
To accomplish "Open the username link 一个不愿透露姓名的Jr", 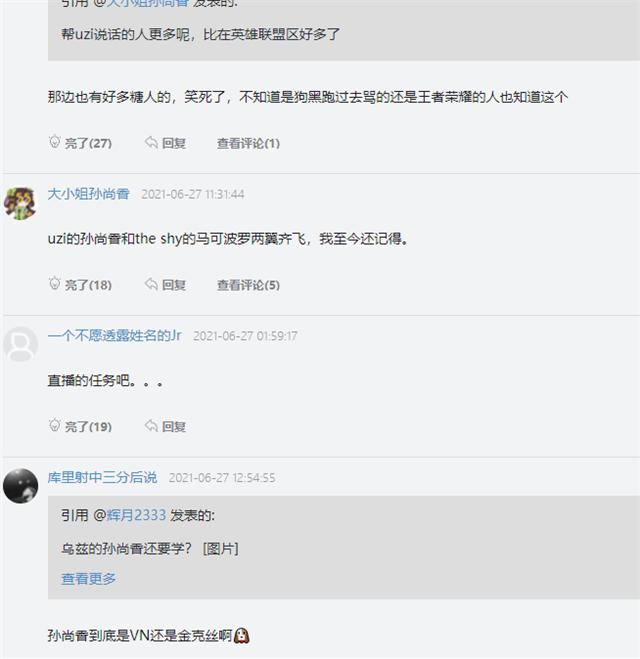I will pyautogui.click(x=114, y=336).
